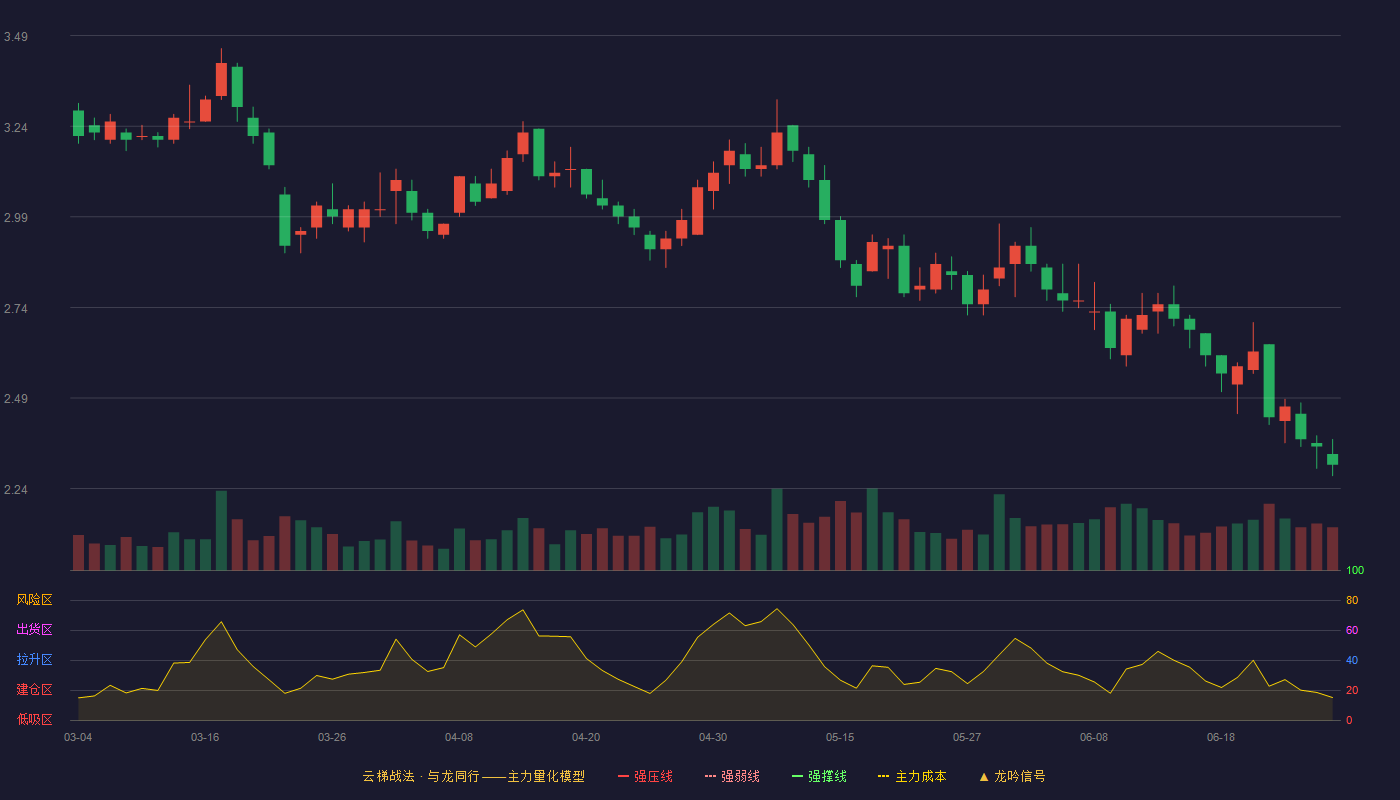Click the 出货区 zone label
This screenshot has width=1400, height=800.
[x=34, y=630]
